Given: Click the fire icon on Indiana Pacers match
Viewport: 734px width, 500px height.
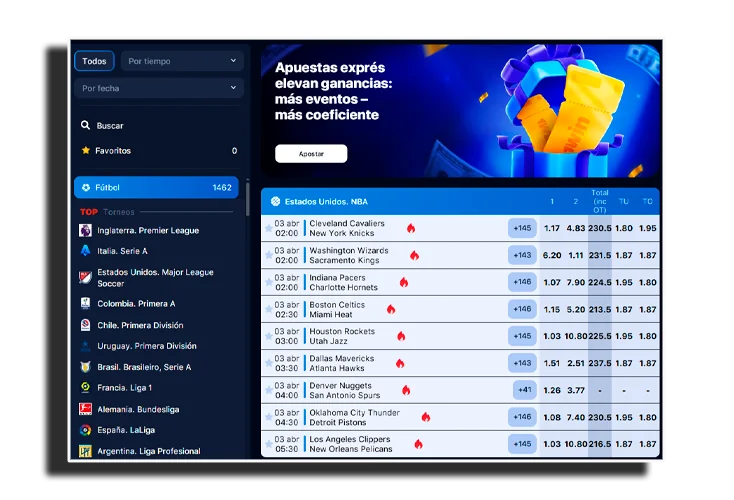Looking at the screenshot, I should [x=404, y=282].
